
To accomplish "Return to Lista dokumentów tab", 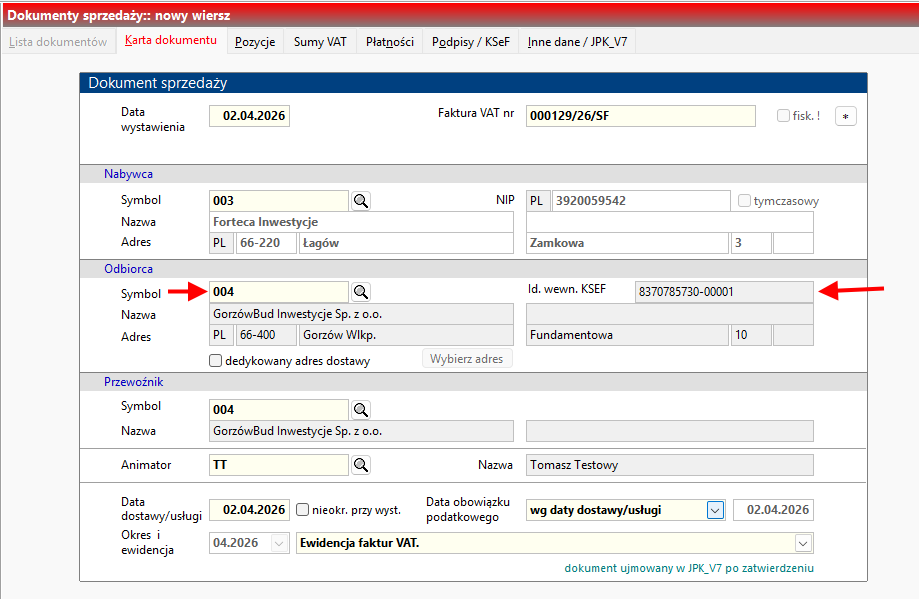I will point(58,42).
